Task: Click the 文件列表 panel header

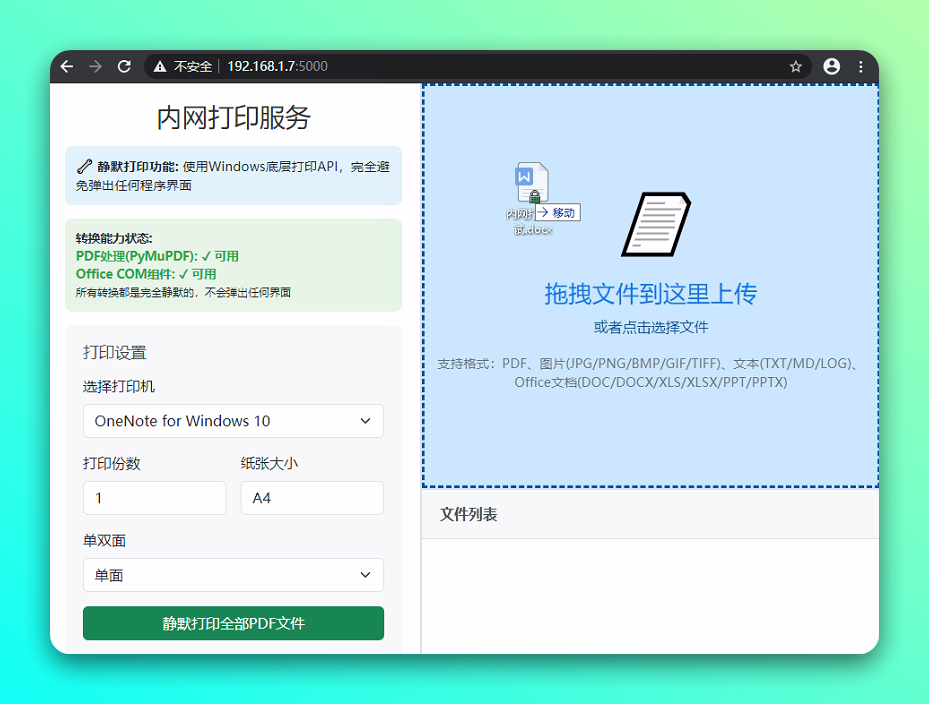Action: (x=469, y=514)
